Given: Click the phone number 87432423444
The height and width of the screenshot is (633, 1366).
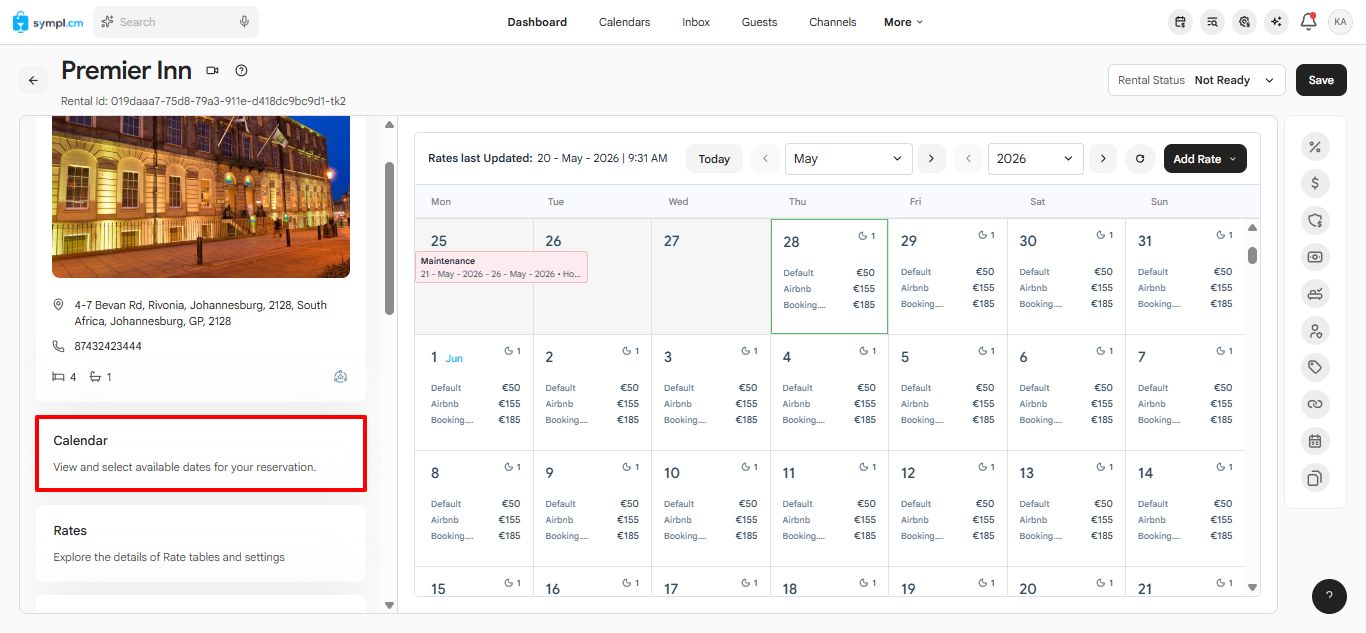Looking at the screenshot, I should [x=108, y=346].
